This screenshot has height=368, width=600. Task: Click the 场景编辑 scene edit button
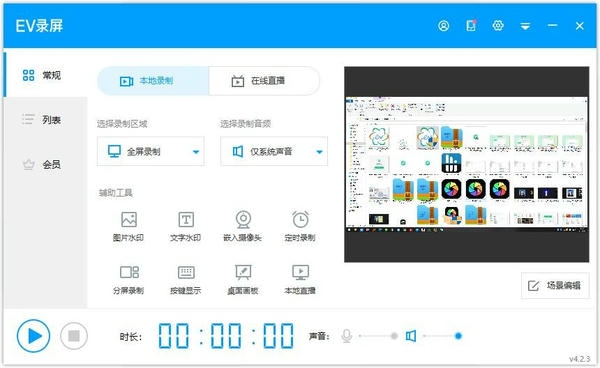tap(555, 285)
